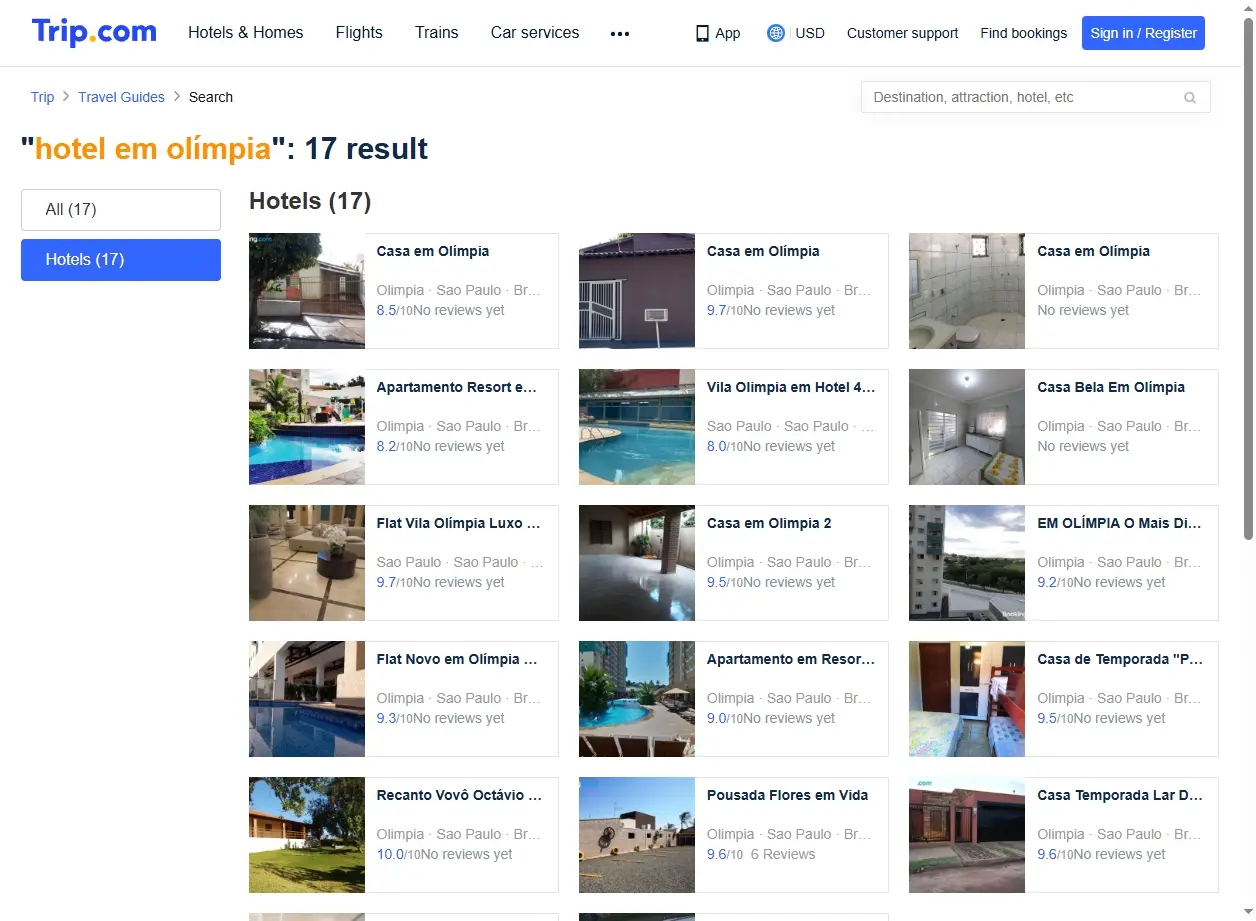This screenshot has width=1256, height=921.
Task: Open Hotels & Homes menu
Action: (x=246, y=33)
